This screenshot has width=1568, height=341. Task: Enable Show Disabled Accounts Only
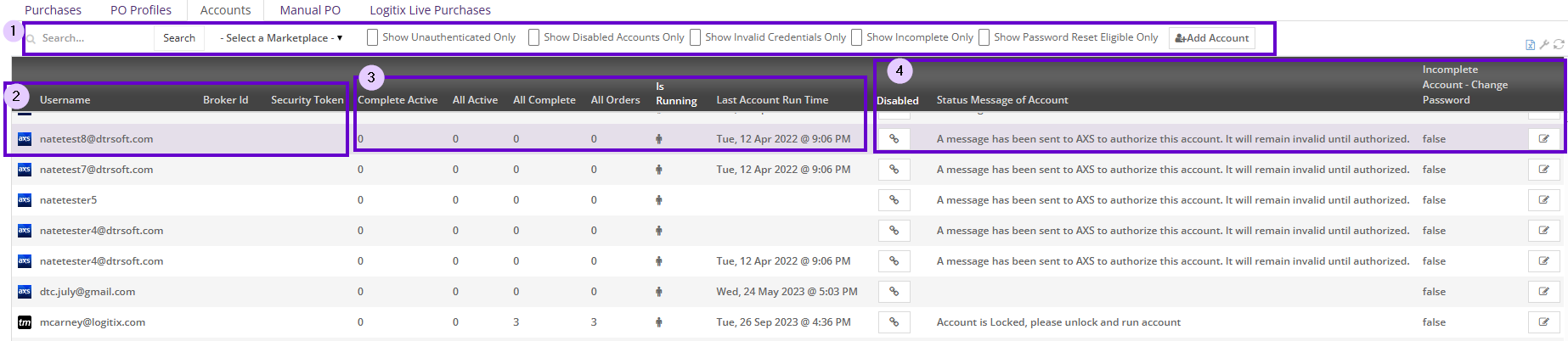pos(533,37)
